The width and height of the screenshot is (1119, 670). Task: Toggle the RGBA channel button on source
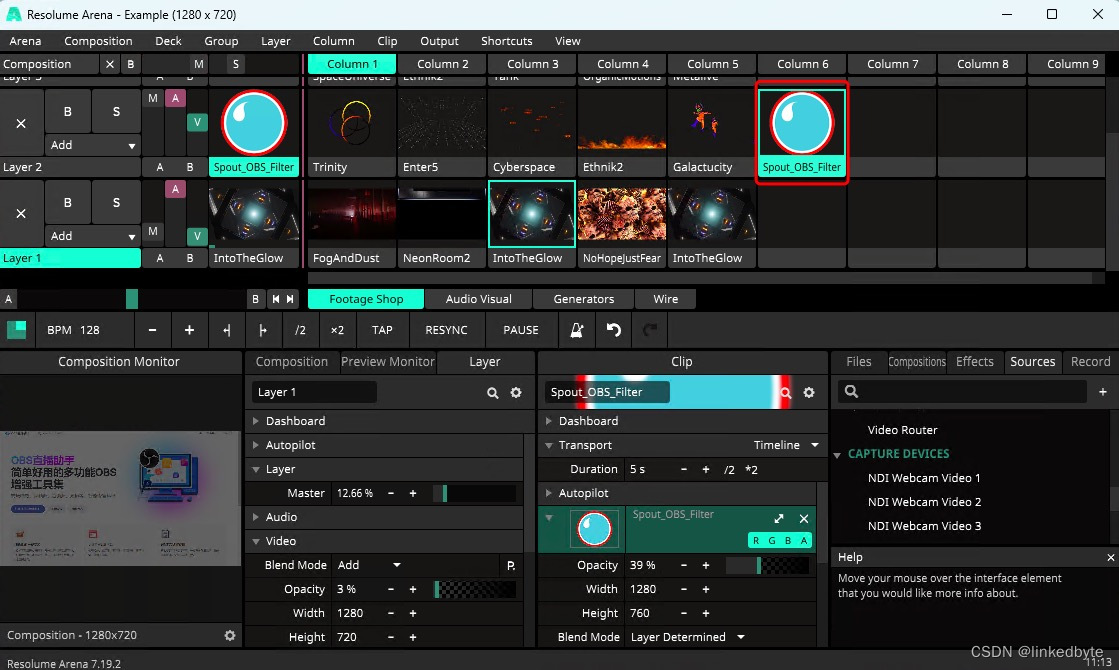point(779,540)
